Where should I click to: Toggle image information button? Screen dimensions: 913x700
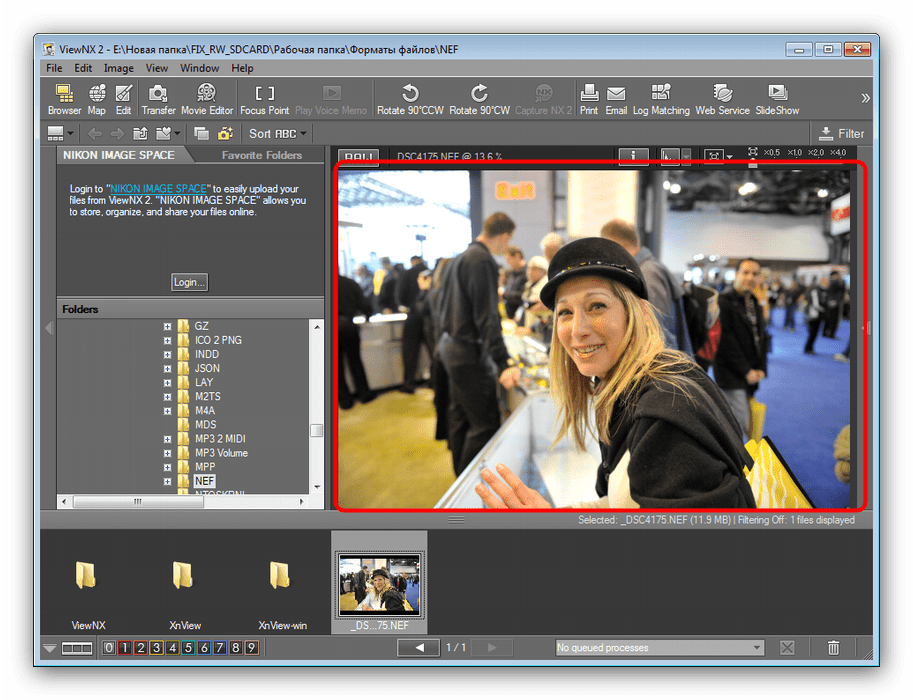[x=633, y=157]
